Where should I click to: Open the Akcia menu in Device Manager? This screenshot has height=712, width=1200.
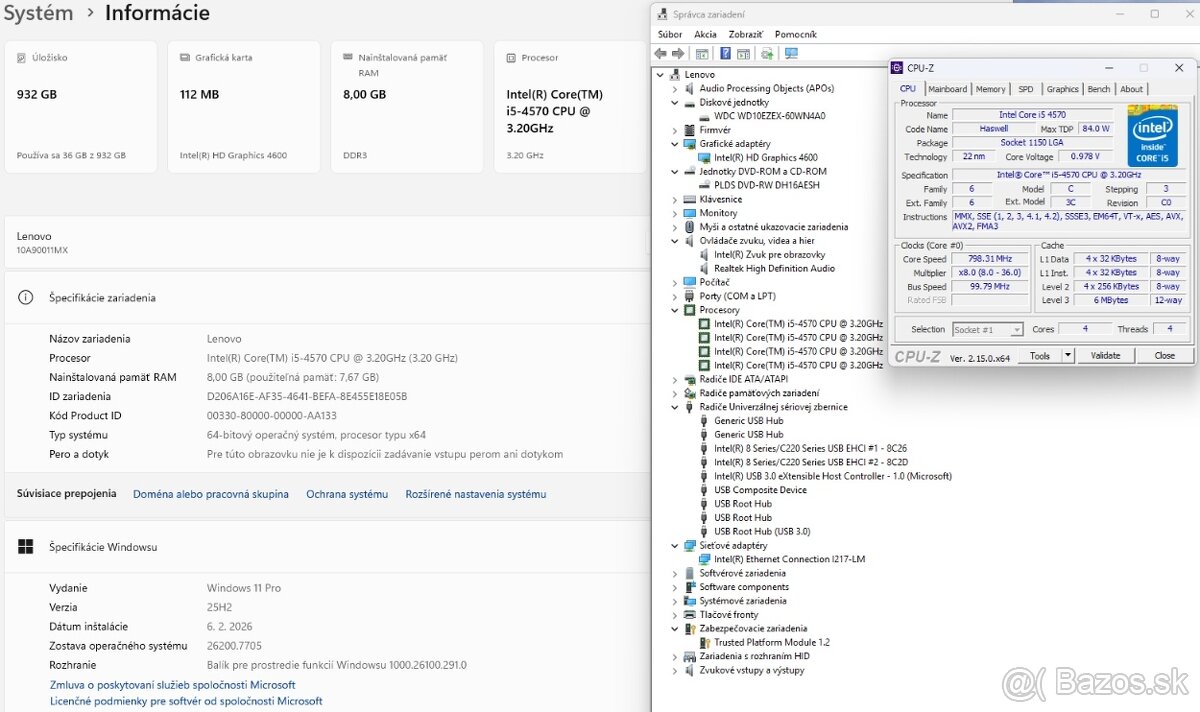pos(705,34)
